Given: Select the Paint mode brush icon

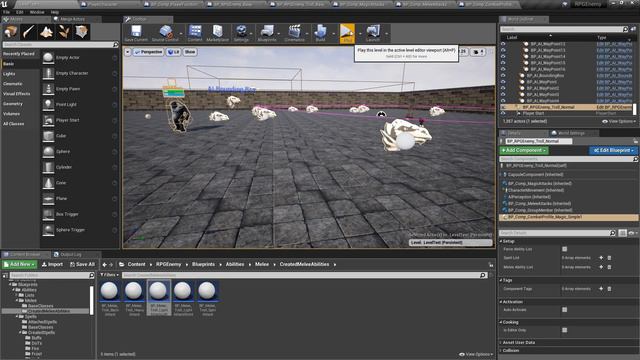Looking at the screenshot, I should [29, 32].
